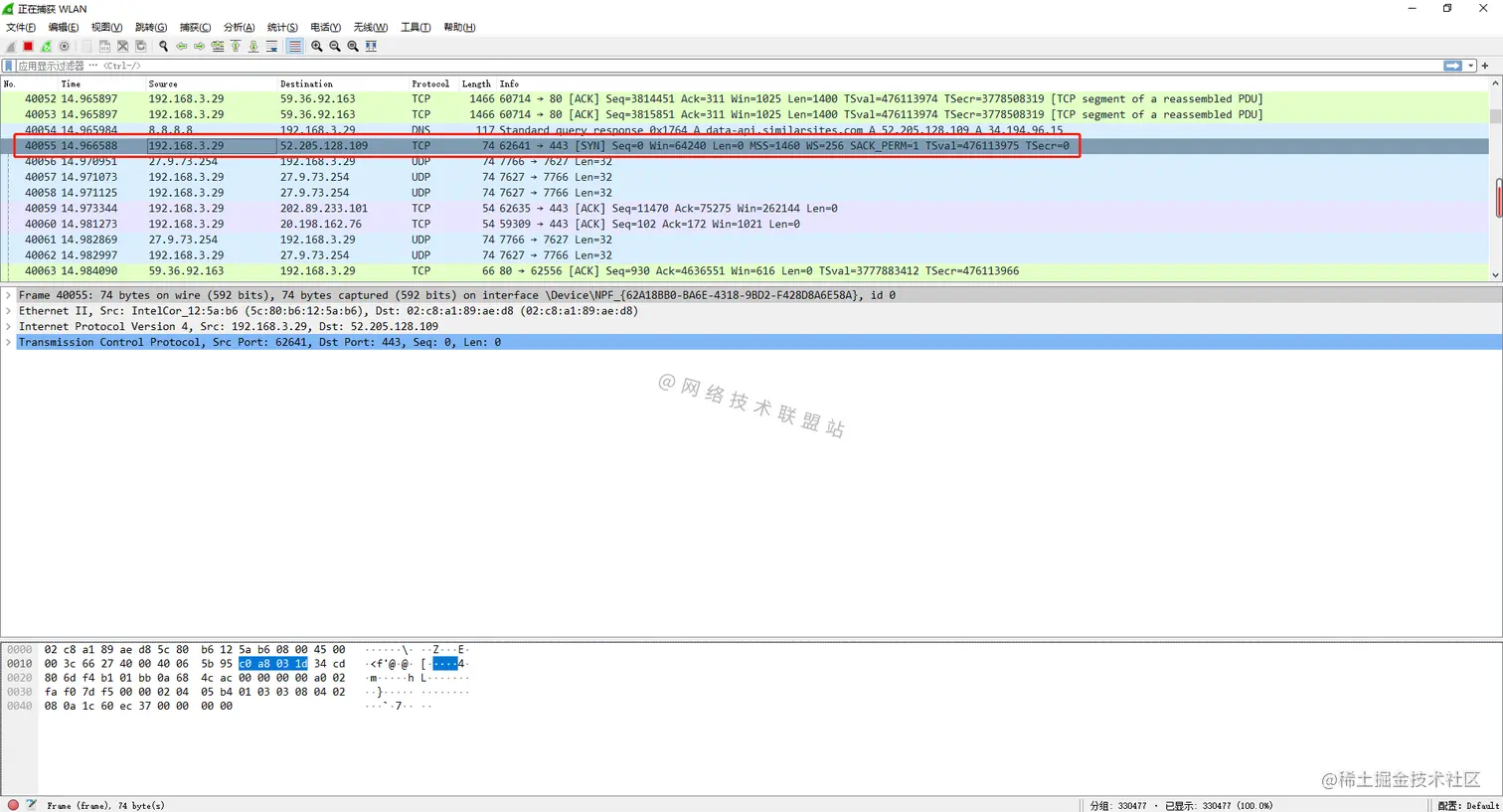
Task: Open the 编辑(E) menu
Action: pos(64,28)
